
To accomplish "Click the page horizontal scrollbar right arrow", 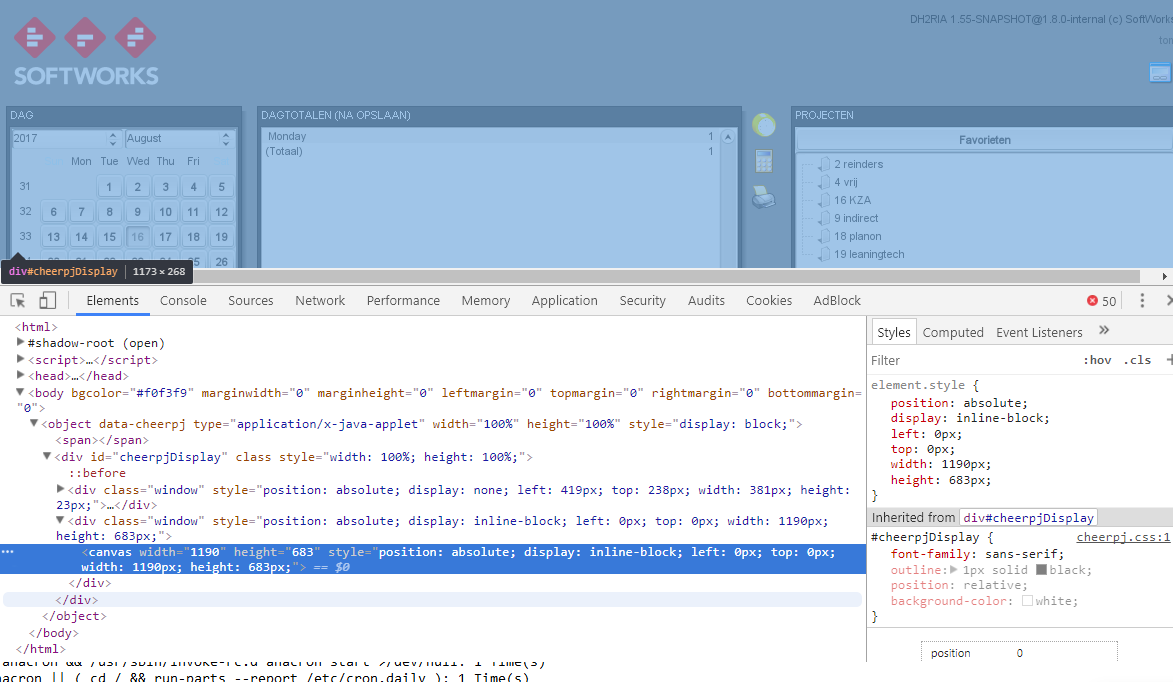I will point(1164,276).
